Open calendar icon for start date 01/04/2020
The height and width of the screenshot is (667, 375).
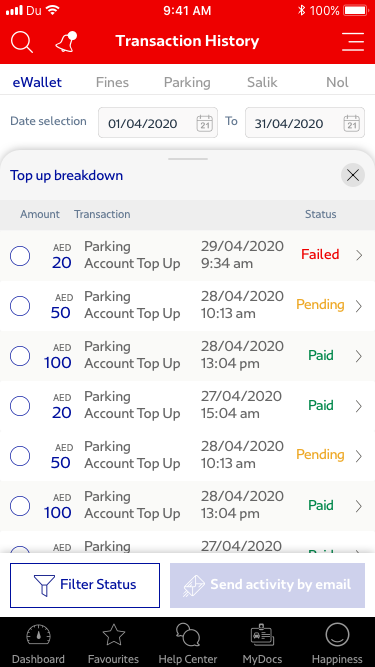pos(205,123)
